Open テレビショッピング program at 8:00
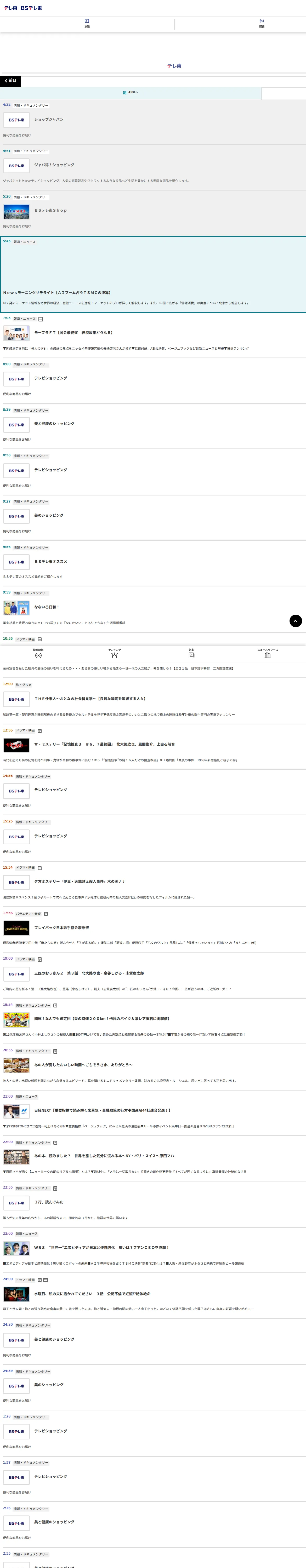 pyautogui.click(x=50, y=378)
